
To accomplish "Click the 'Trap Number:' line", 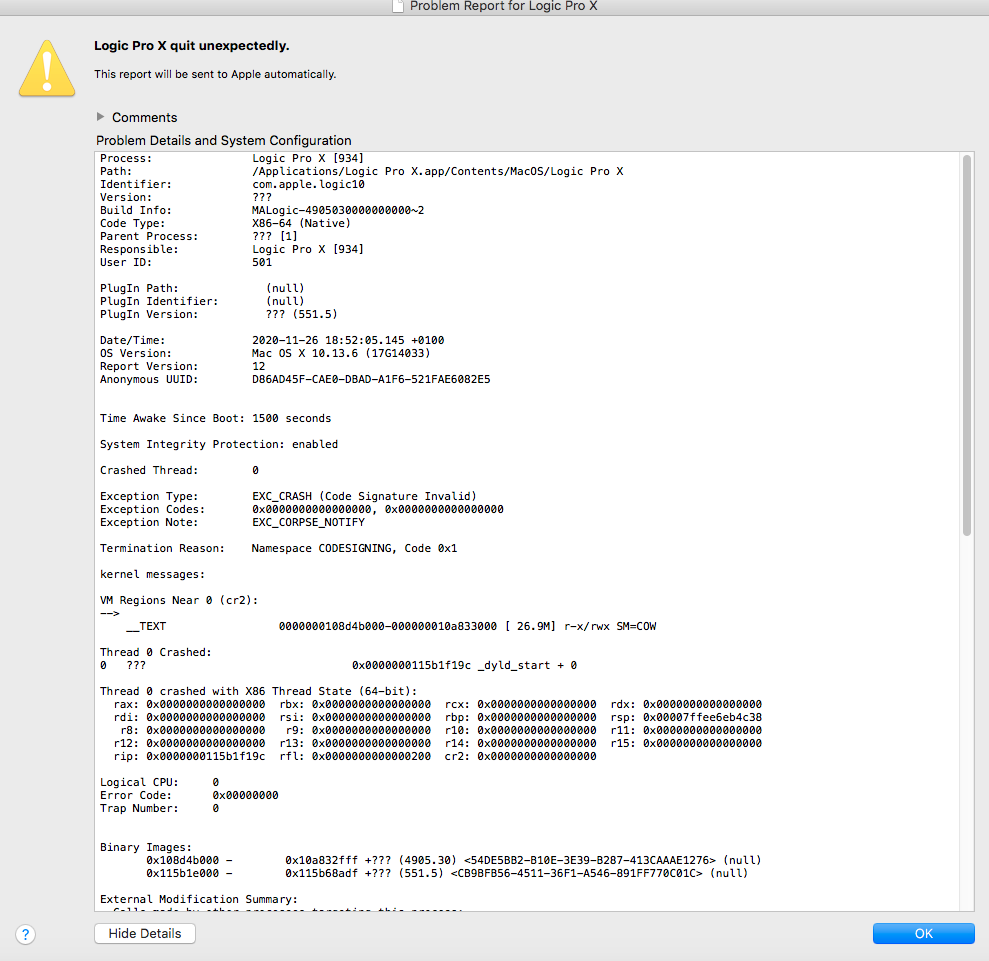I will pos(160,808).
